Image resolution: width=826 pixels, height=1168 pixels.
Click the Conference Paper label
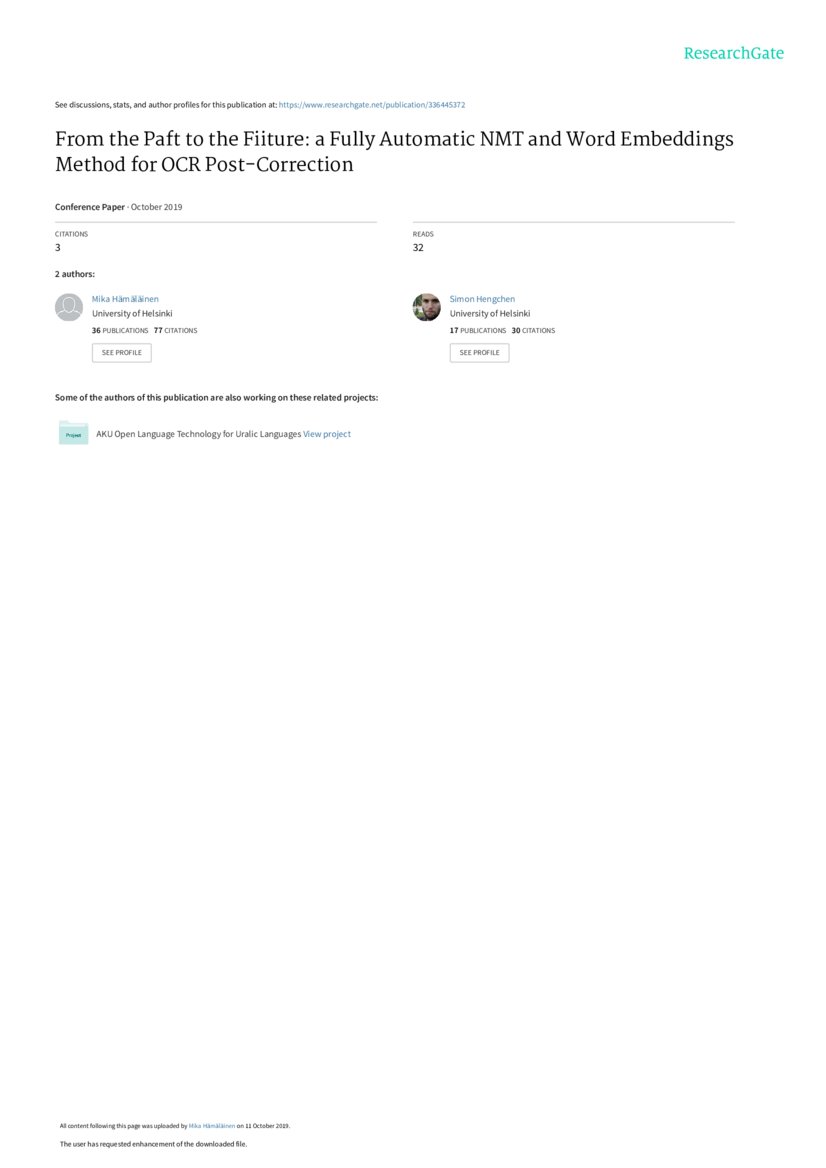(x=89, y=207)
